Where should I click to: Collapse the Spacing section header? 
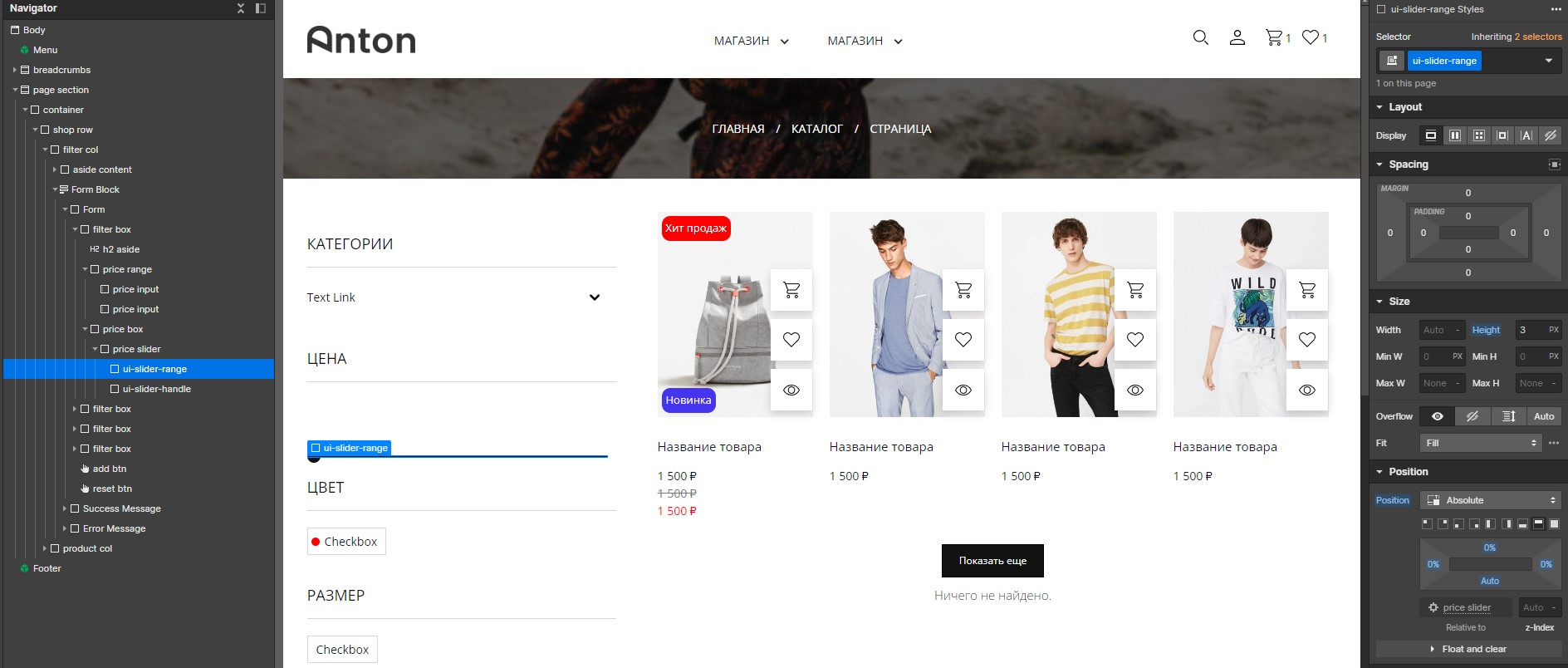[x=1409, y=165]
